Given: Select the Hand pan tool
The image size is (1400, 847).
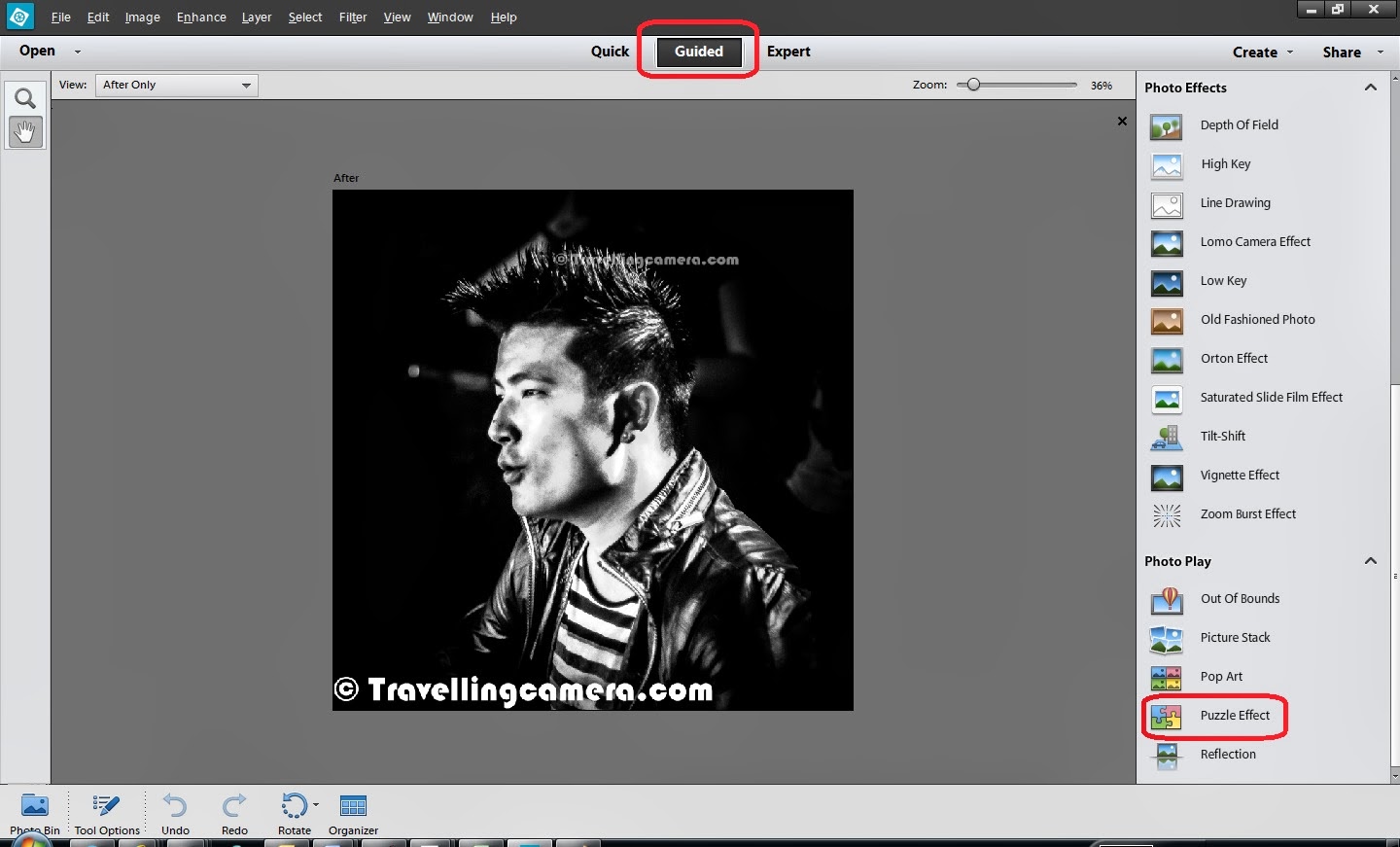Looking at the screenshot, I should pyautogui.click(x=25, y=131).
